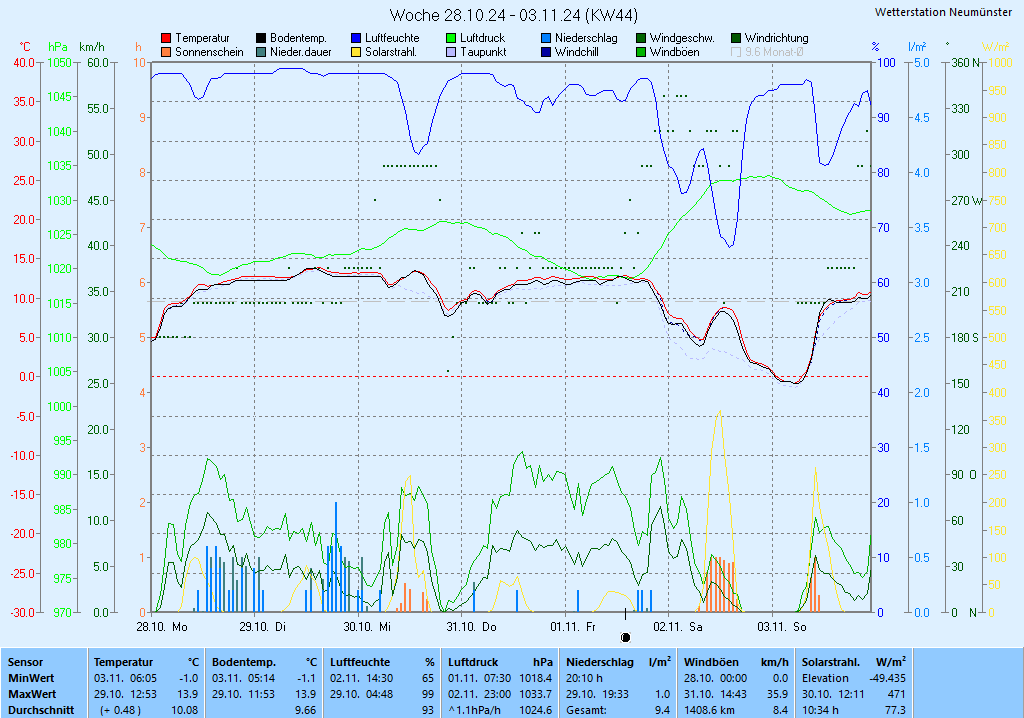This screenshot has height=718, width=1024.
Task: Select the dark blue Windchill legend marker
Action: point(546,52)
